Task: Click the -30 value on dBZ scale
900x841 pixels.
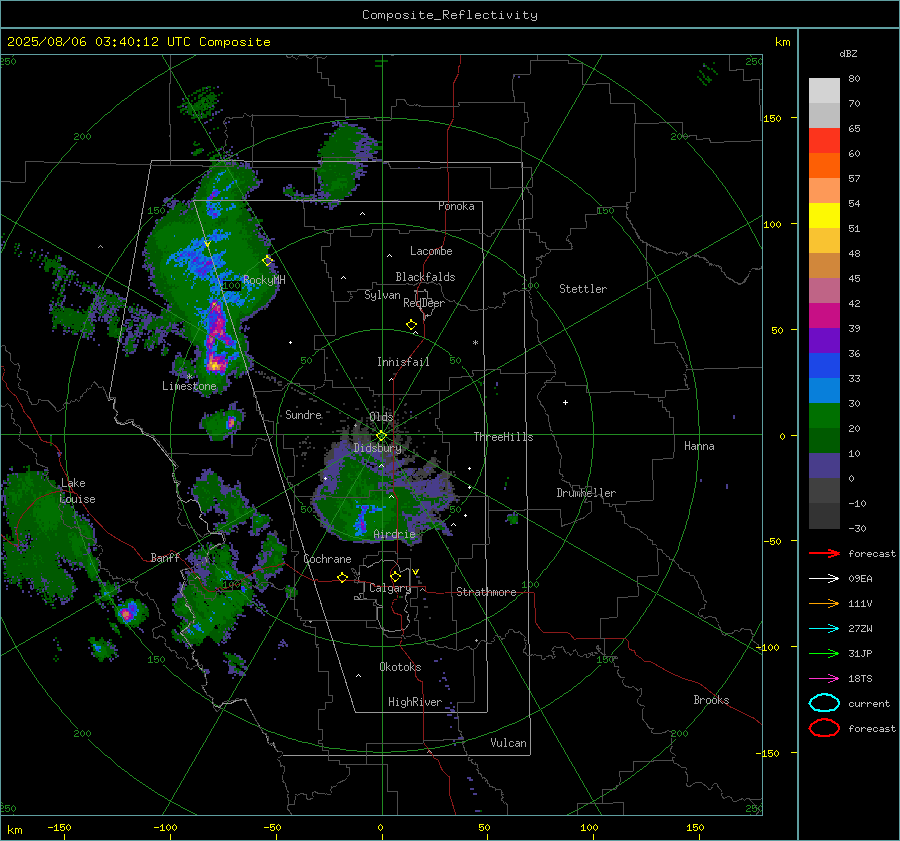Action: pyautogui.click(x=857, y=528)
